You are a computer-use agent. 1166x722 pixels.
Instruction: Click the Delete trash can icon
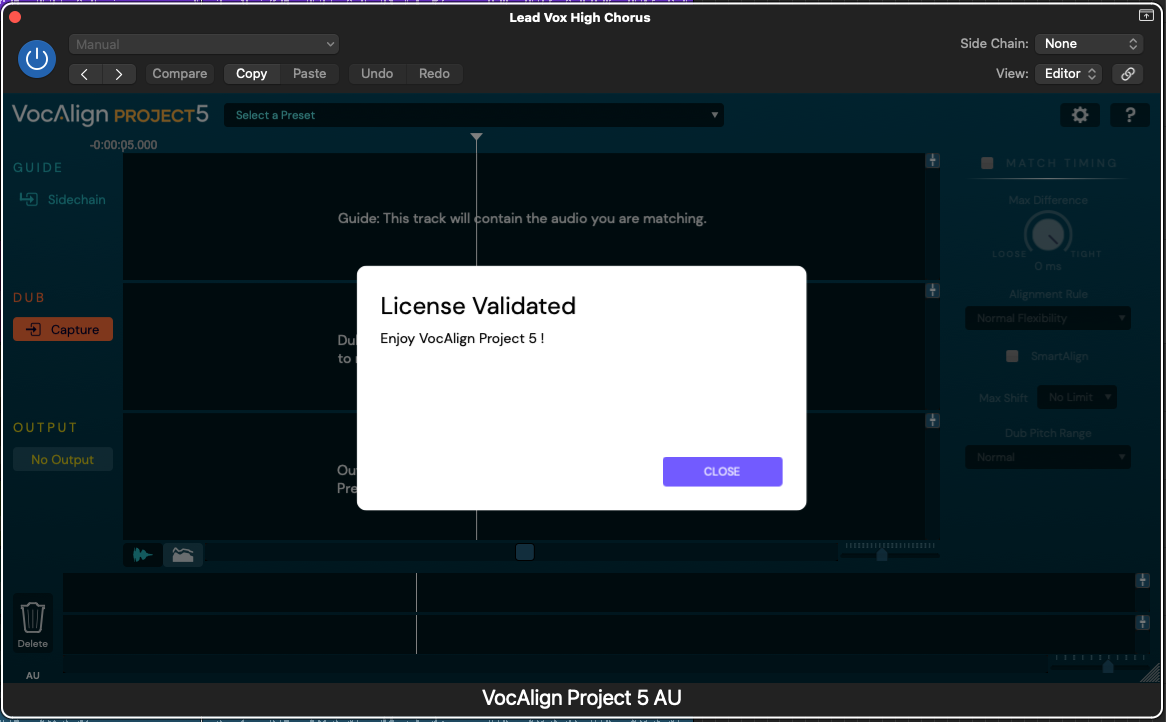(x=33, y=618)
